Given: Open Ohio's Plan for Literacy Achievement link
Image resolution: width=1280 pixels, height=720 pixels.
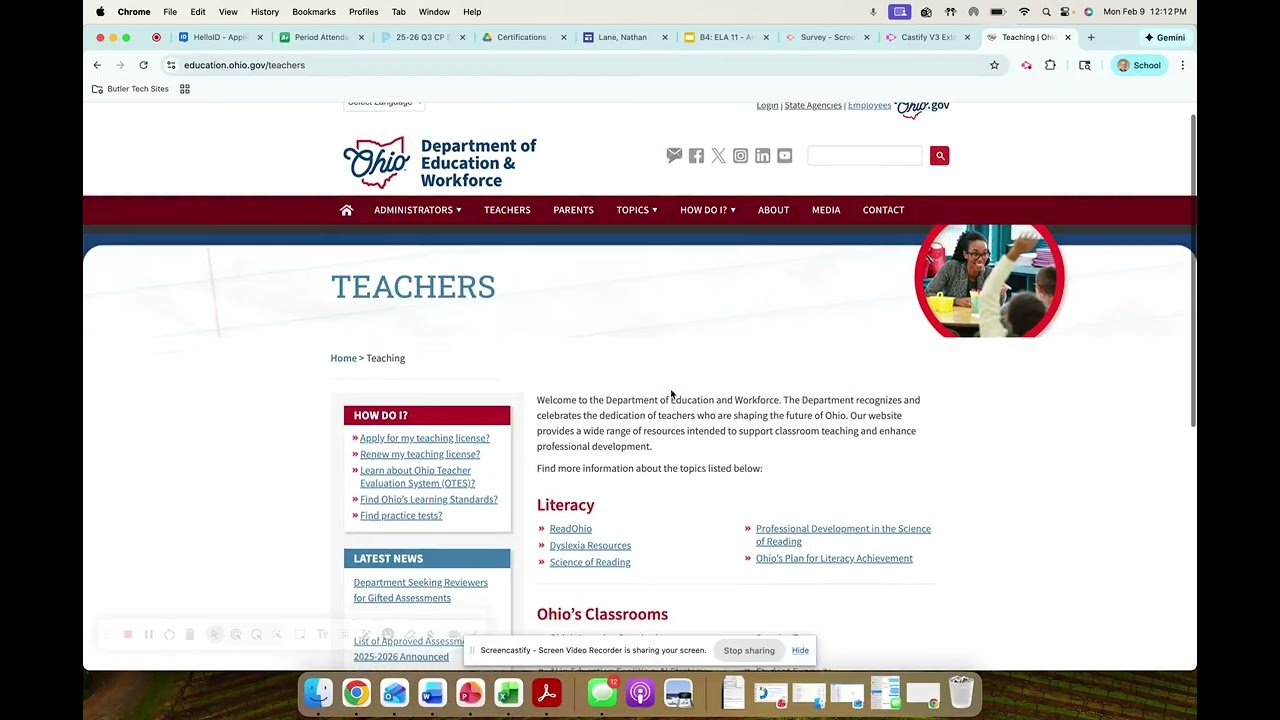Looking at the screenshot, I should (834, 559).
